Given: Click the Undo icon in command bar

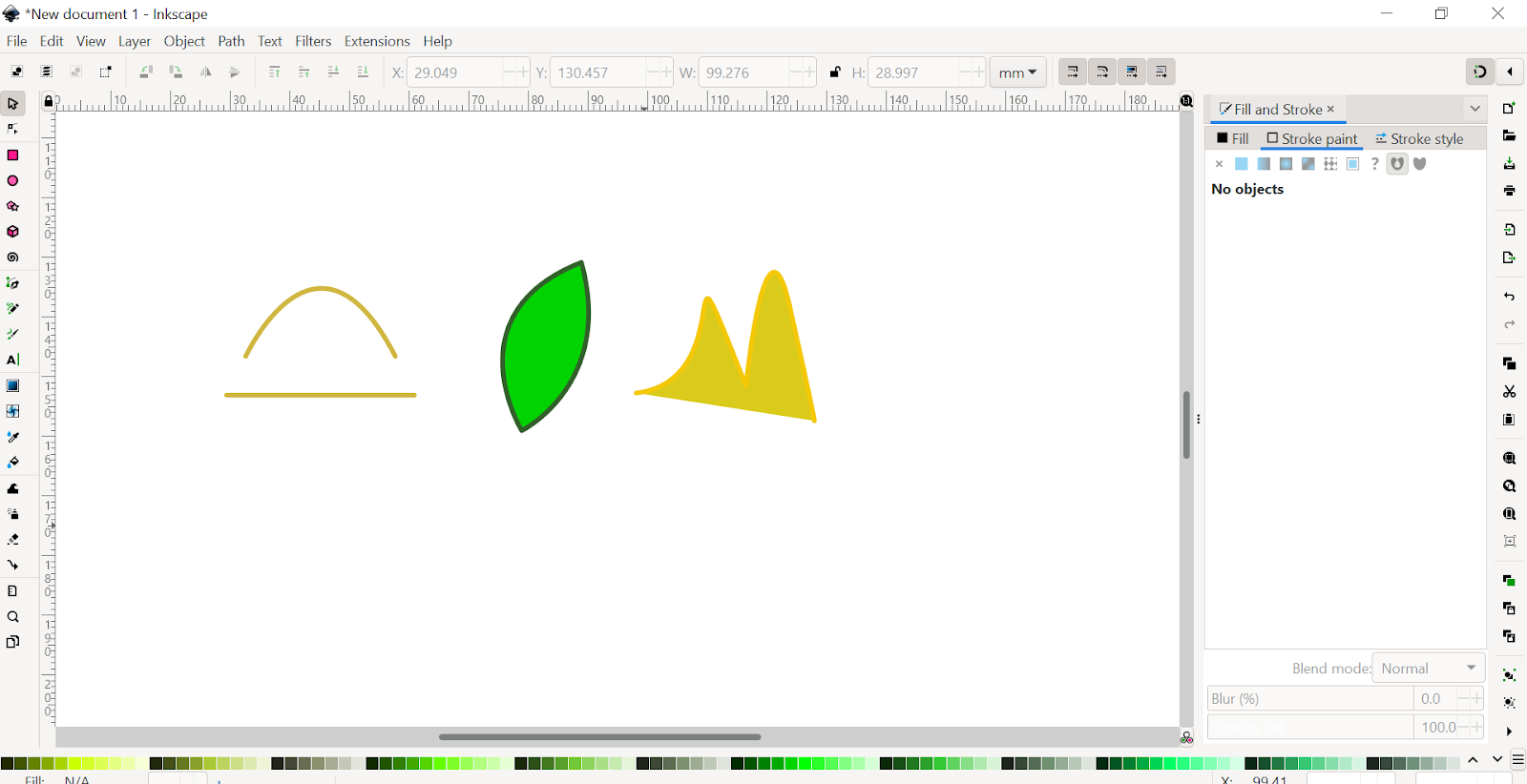Looking at the screenshot, I should tap(1509, 297).
